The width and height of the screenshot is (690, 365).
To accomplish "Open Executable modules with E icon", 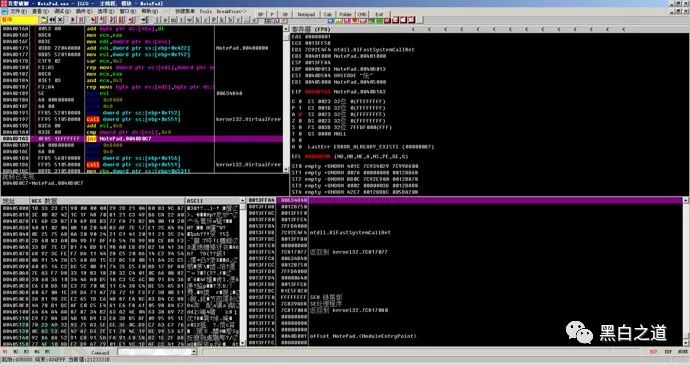I will [165, 20].
